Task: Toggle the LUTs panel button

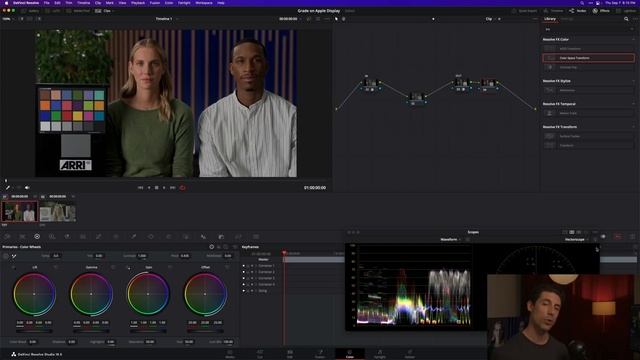Action: coord(53,11)
